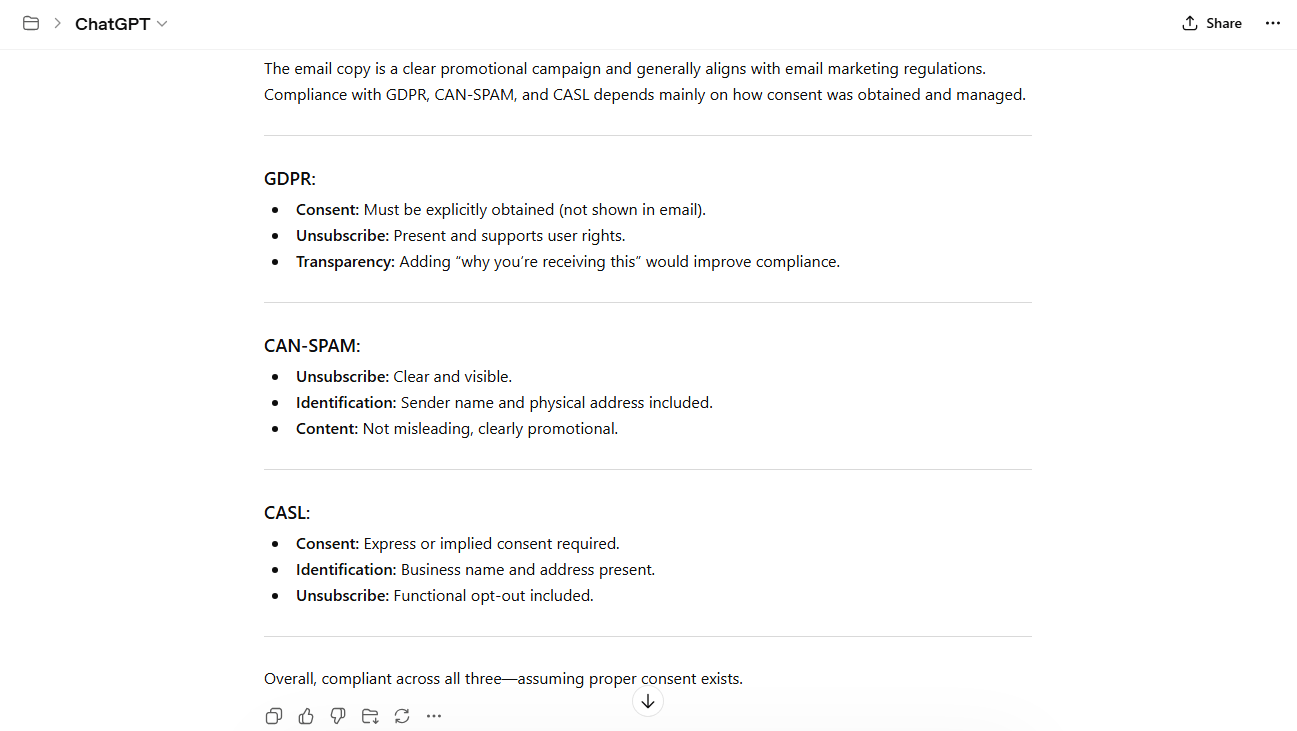Screen dimensions: 1297x731
Task: Share the conversation via Share button
Action: 1212,23
